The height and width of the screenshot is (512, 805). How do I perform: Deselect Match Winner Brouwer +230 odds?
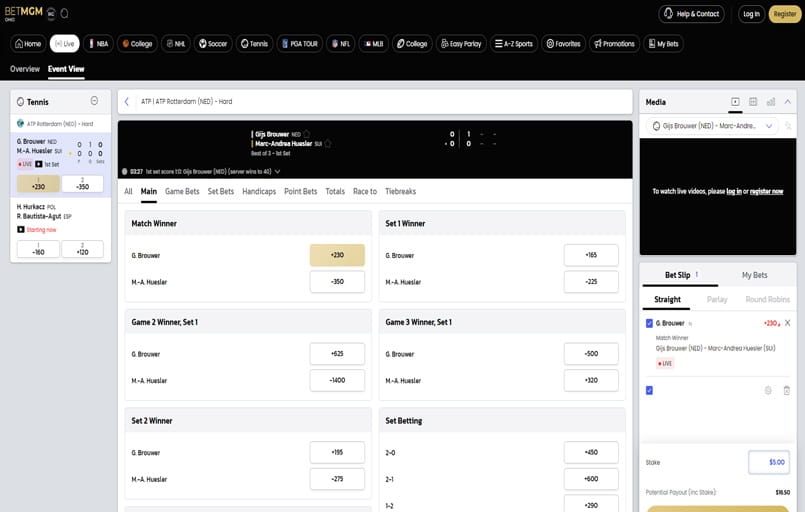tap(337, 255)
